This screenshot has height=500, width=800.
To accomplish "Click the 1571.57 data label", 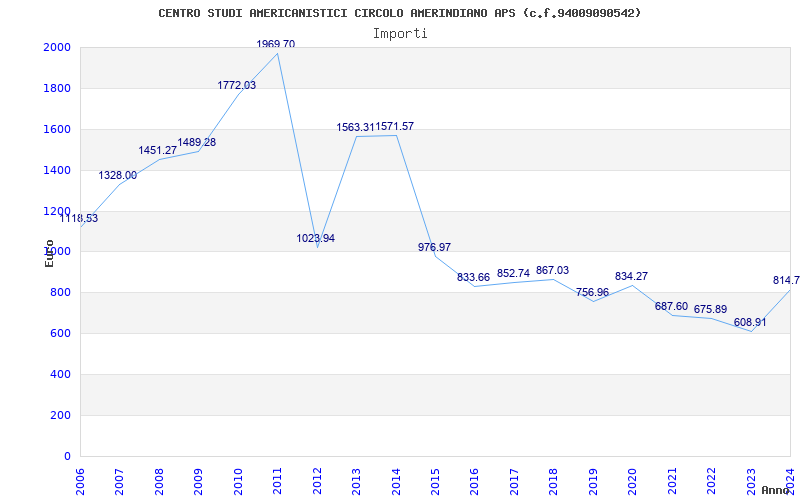I will [x=395, y=127].
